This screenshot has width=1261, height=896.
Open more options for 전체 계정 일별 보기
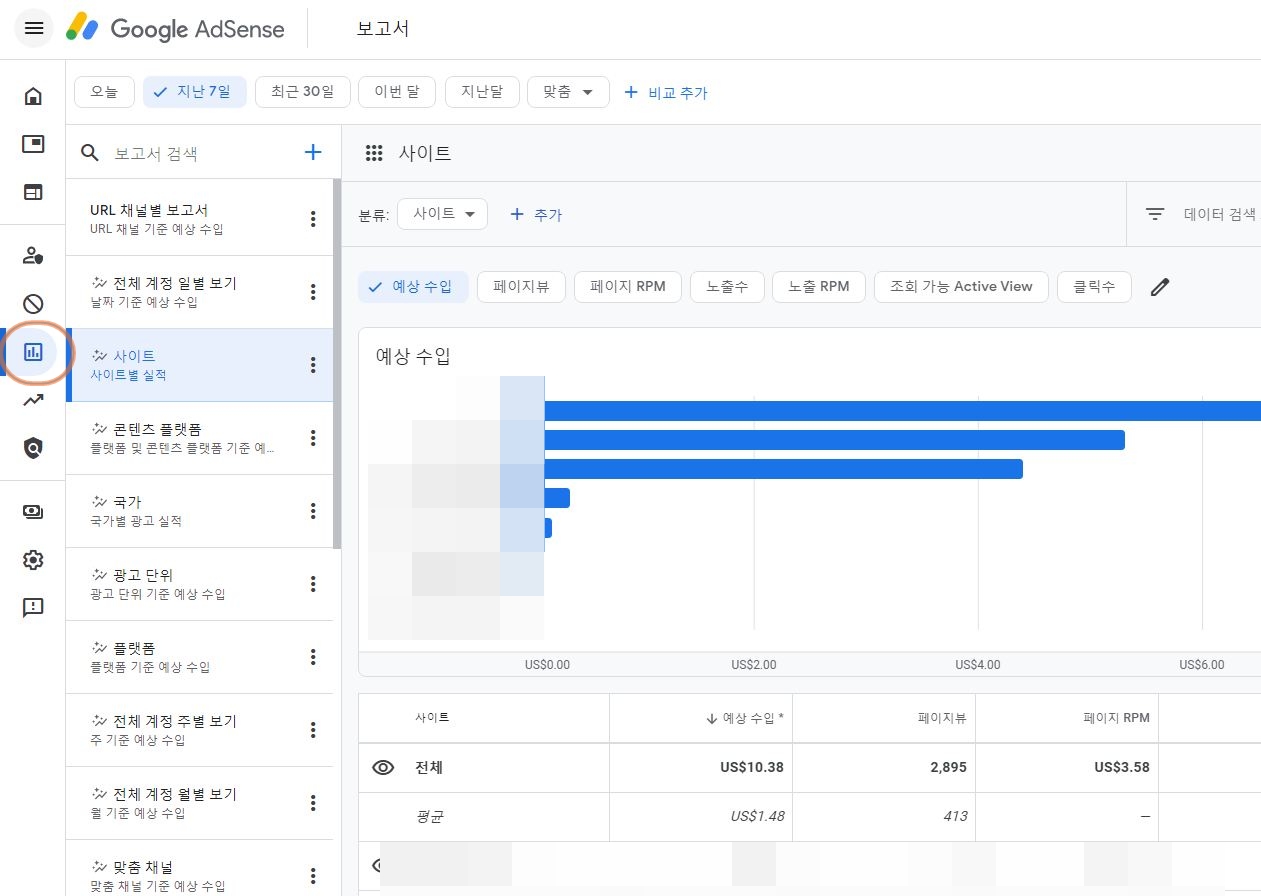(x=313, y=292)
